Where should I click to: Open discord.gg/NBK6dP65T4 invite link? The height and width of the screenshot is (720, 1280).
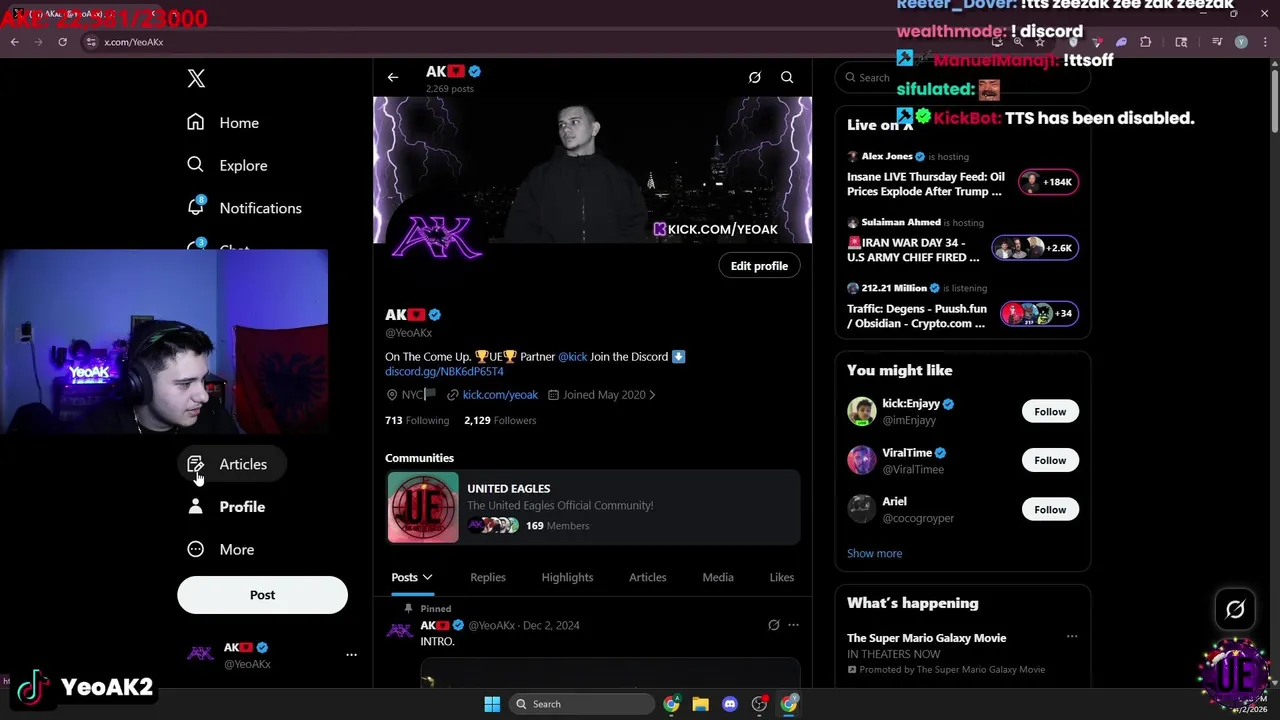pos(444,371)
